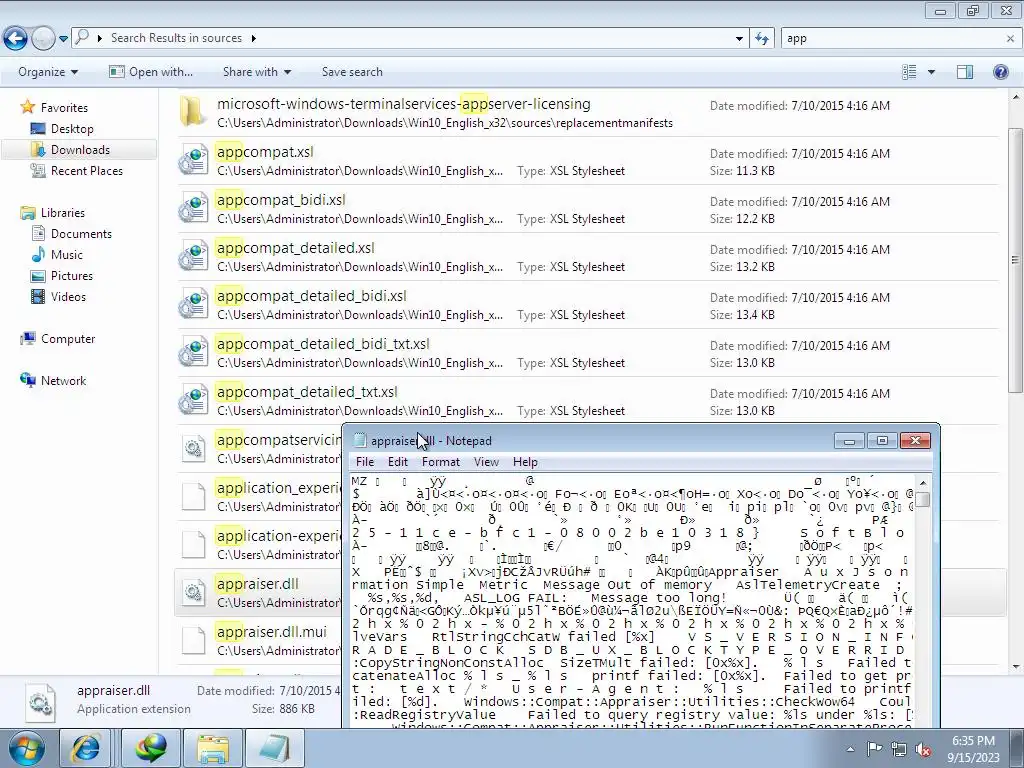
Task: Click the Windows Start button
Action: pyautogui.click(x=26, y=748)
